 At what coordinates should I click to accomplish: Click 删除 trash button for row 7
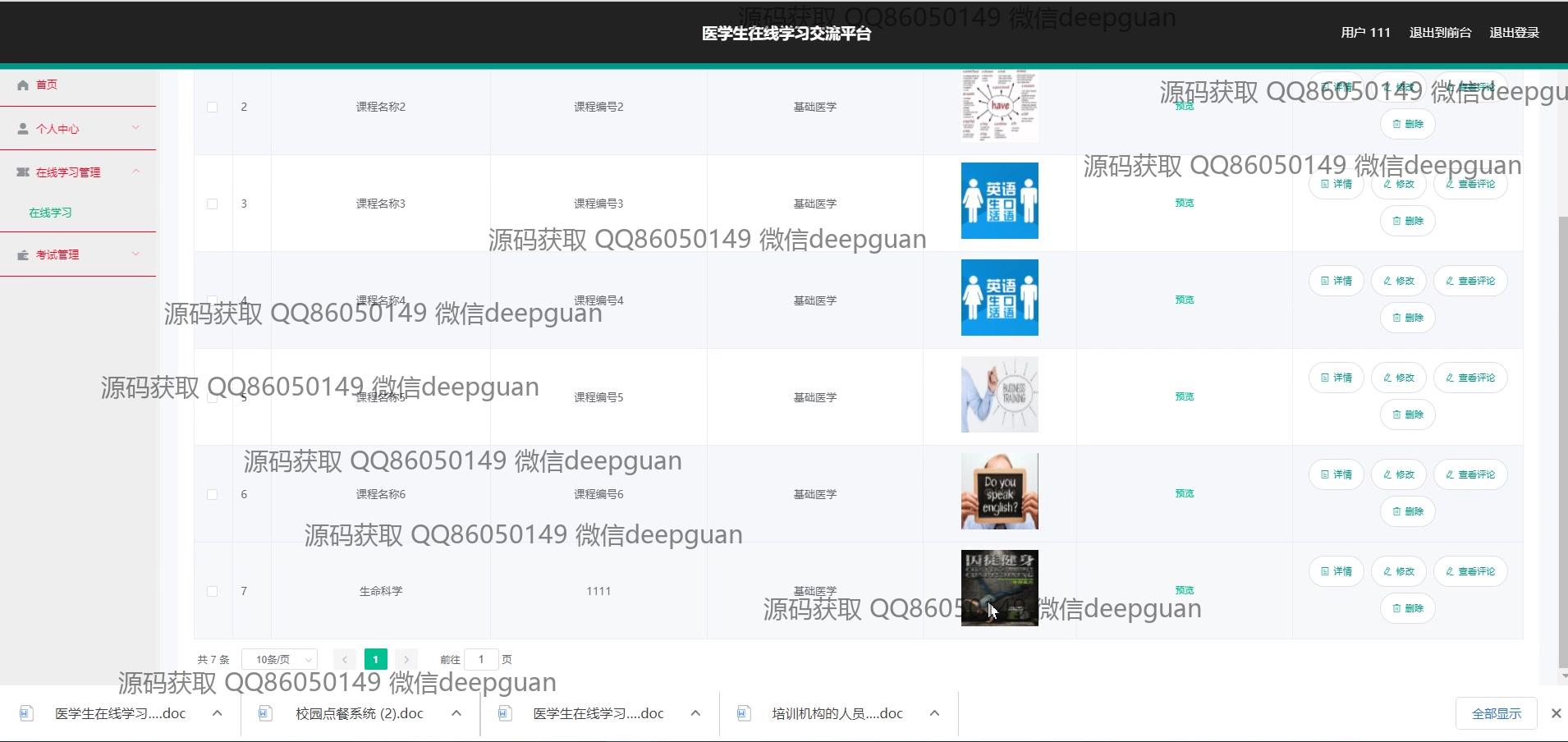coord(1407,608)
